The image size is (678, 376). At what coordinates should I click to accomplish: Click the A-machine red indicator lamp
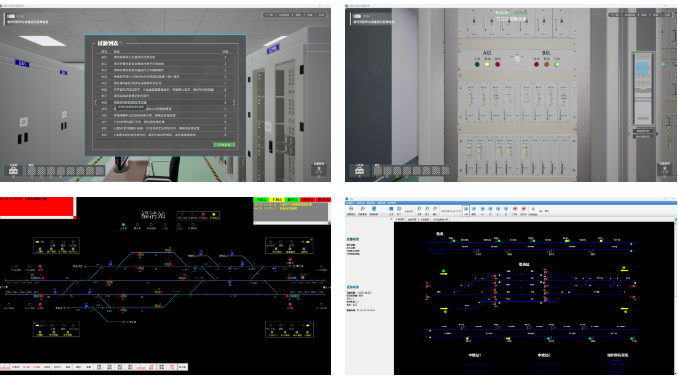[497, 64]
